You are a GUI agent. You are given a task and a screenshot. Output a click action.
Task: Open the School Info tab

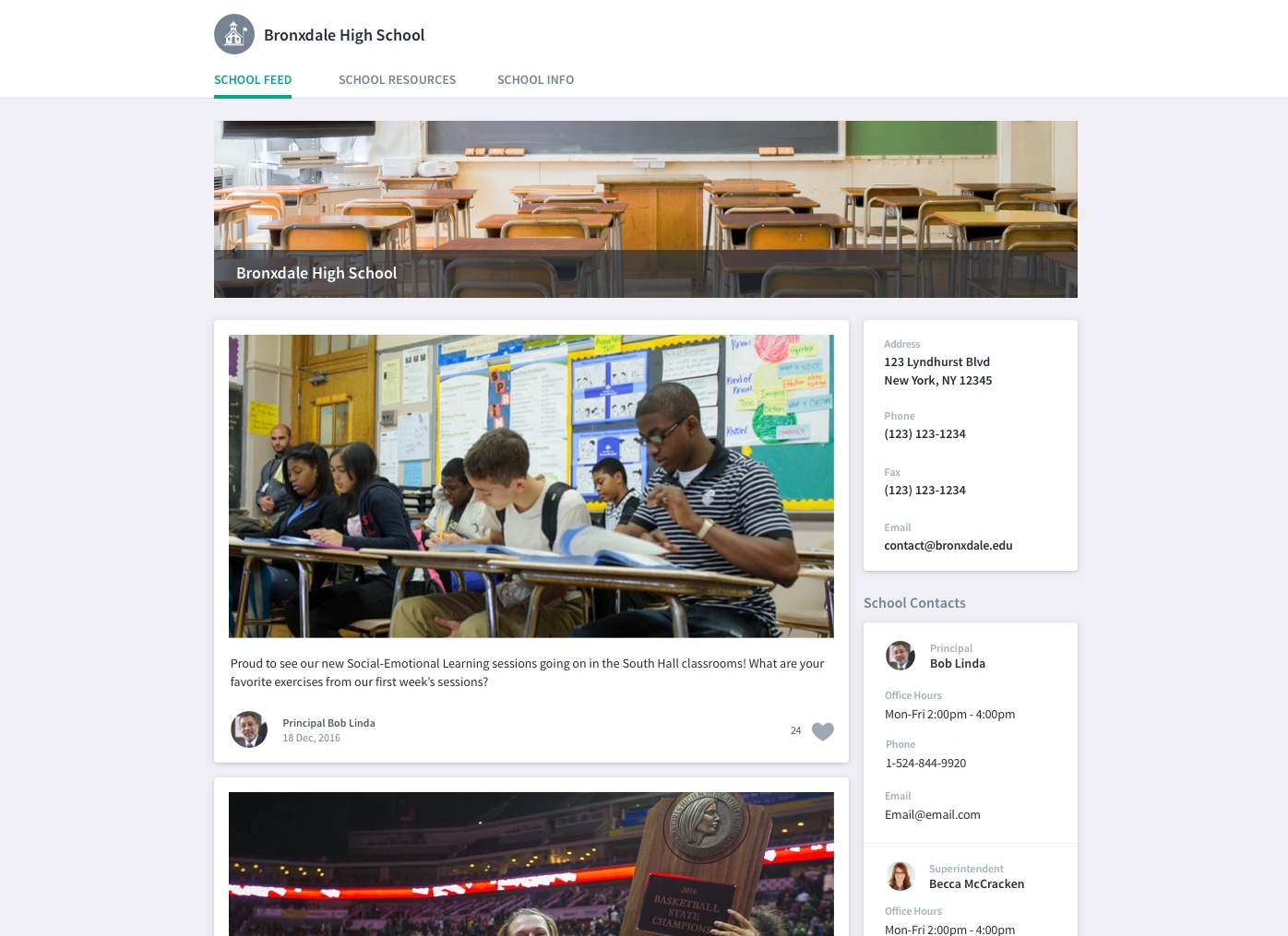[535, 80]
